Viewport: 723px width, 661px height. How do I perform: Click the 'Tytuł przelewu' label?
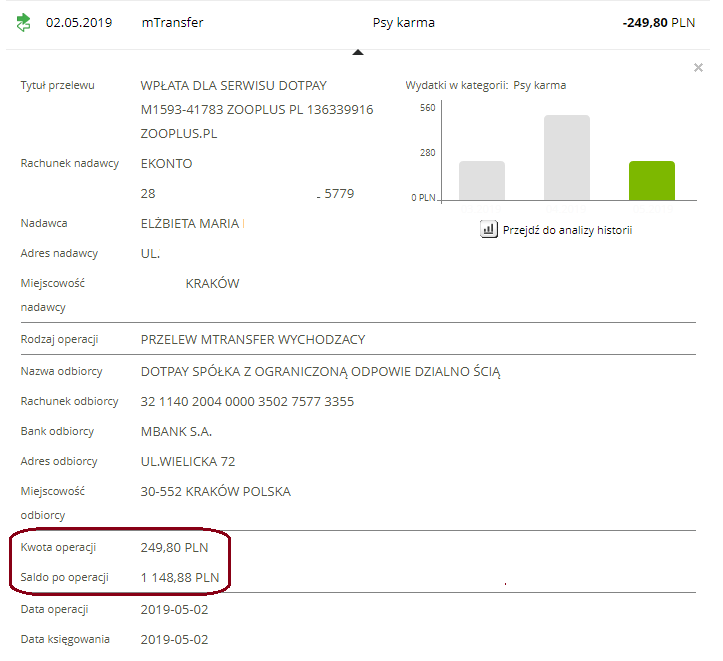pos(58,85)
